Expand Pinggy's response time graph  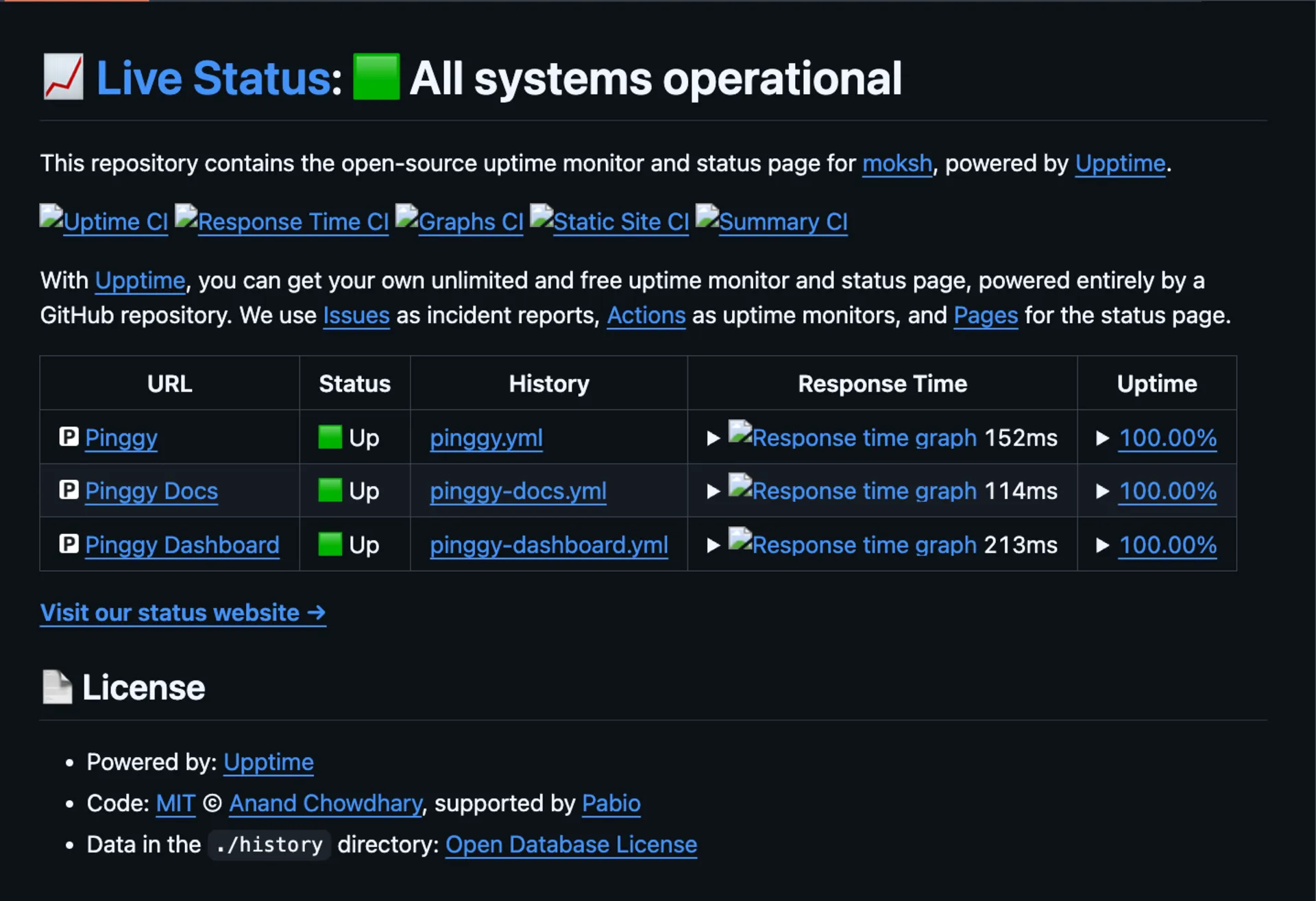(x=714, y=438)
